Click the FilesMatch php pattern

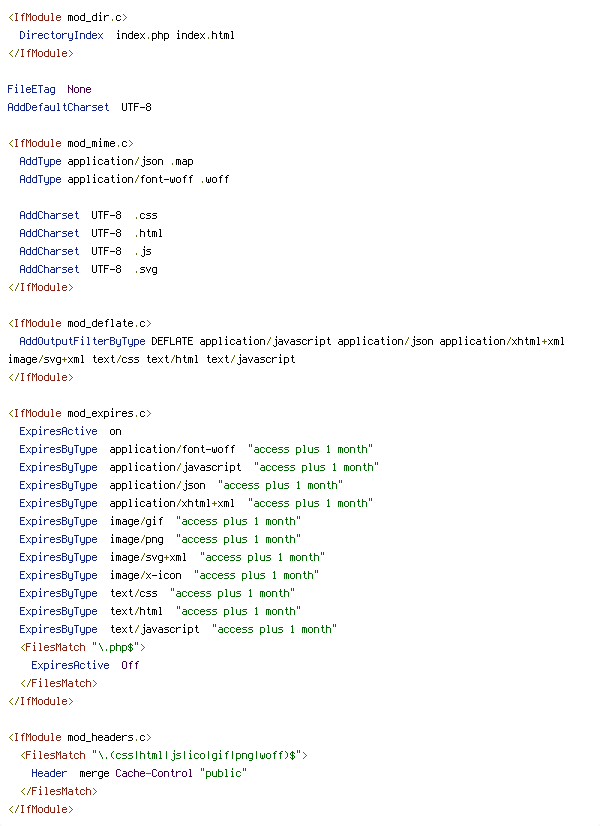point(116,647)
